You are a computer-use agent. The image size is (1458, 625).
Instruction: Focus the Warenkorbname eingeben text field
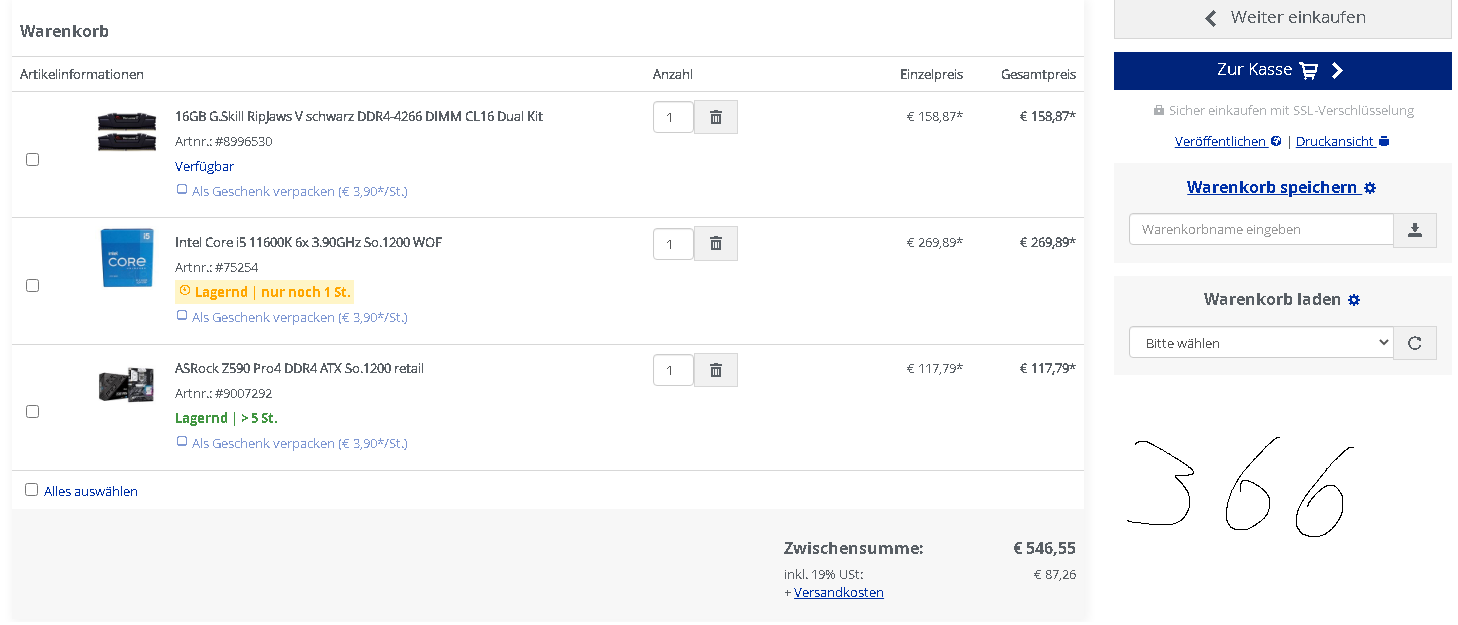click(1261, 229)
